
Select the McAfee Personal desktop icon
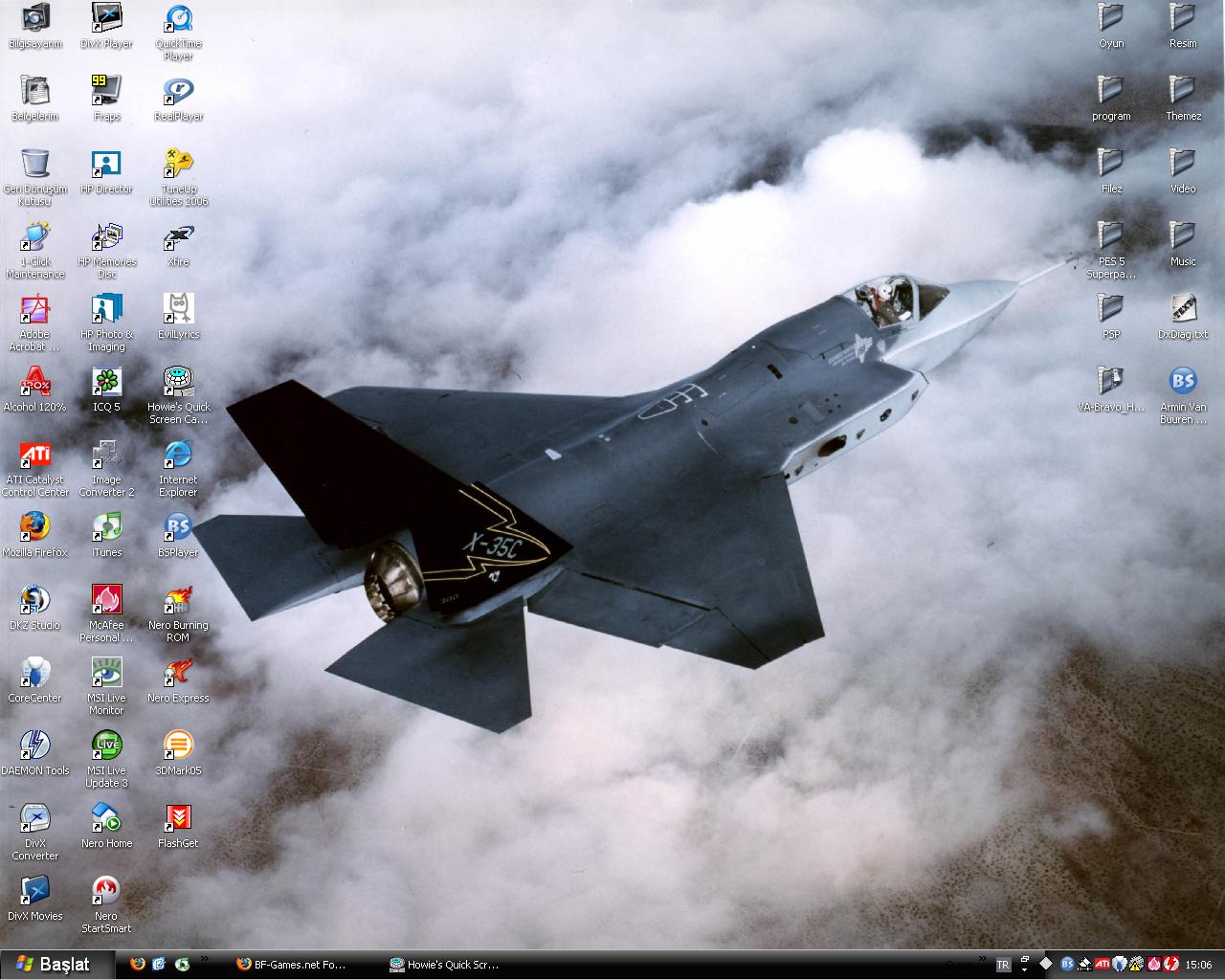coord(106,614)
